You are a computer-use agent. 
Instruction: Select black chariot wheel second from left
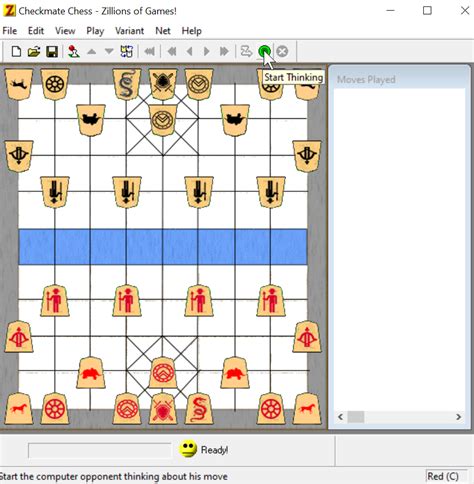(55, 84)
